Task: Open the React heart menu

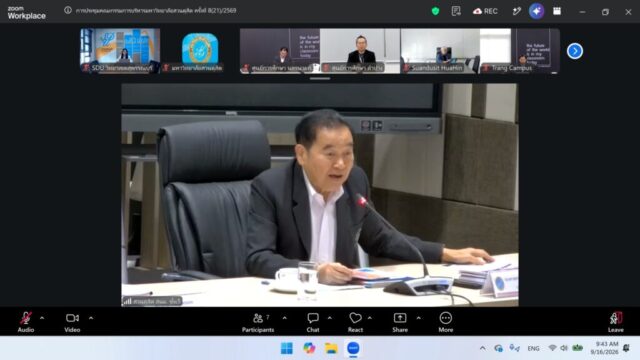Action: pos(355,322)
